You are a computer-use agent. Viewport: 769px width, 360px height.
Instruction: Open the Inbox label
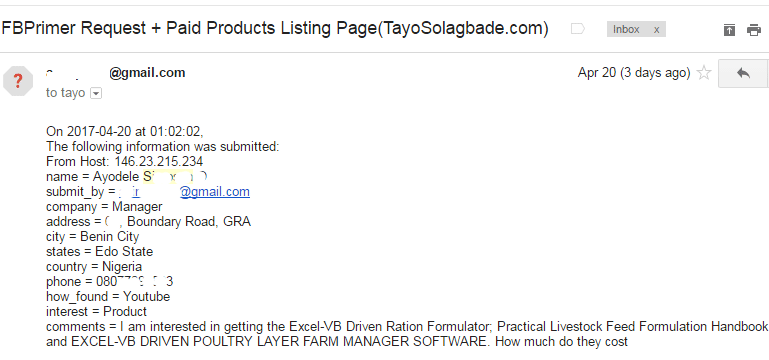point(626,29)
